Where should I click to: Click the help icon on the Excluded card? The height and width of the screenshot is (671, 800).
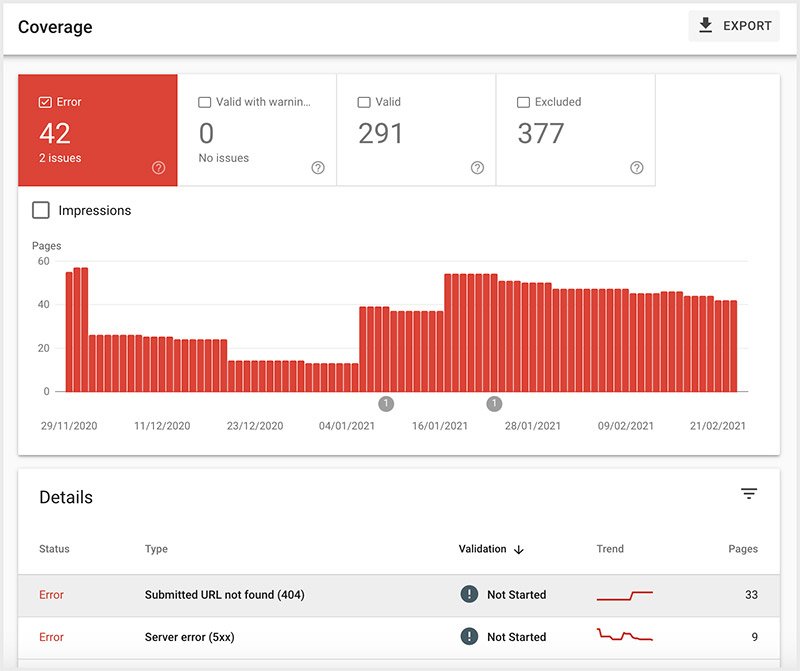click(636, 170)
